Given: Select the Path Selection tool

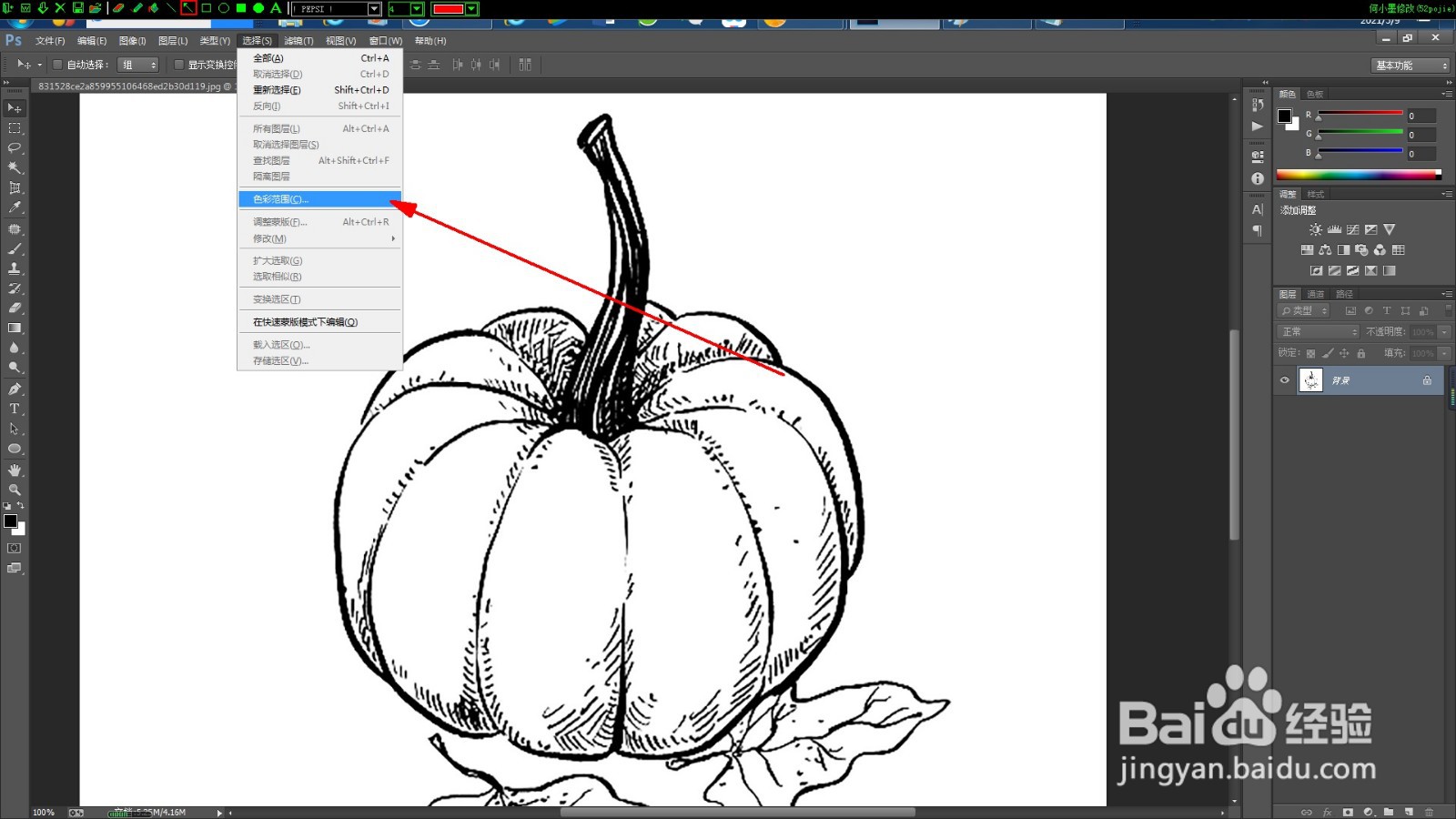Looking at the screenshot, I should coord(15,429).
